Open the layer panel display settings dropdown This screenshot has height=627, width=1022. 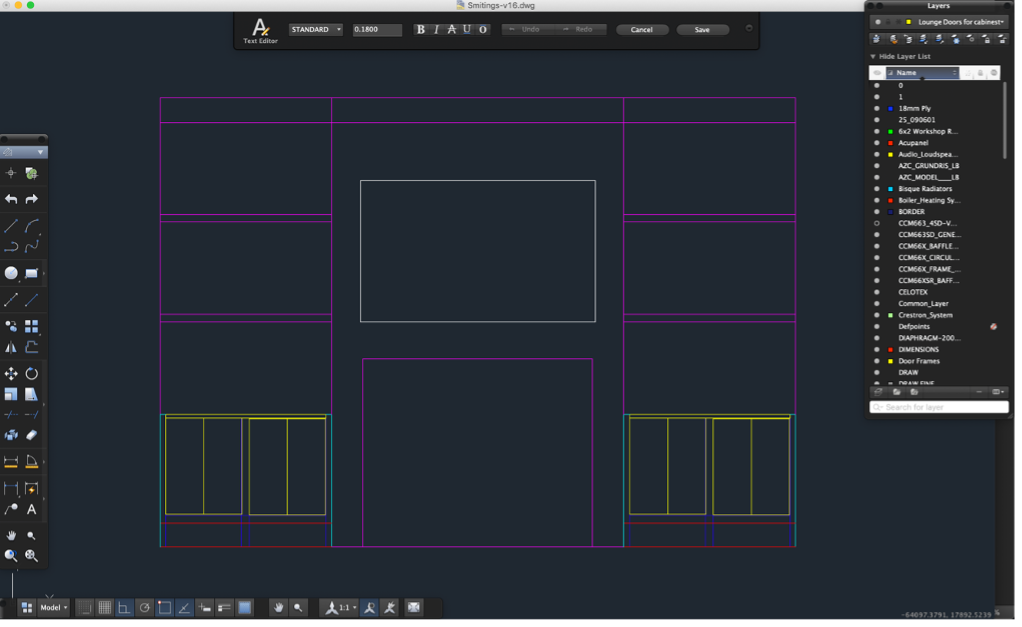pyautogui.click(x=998, y=392)
